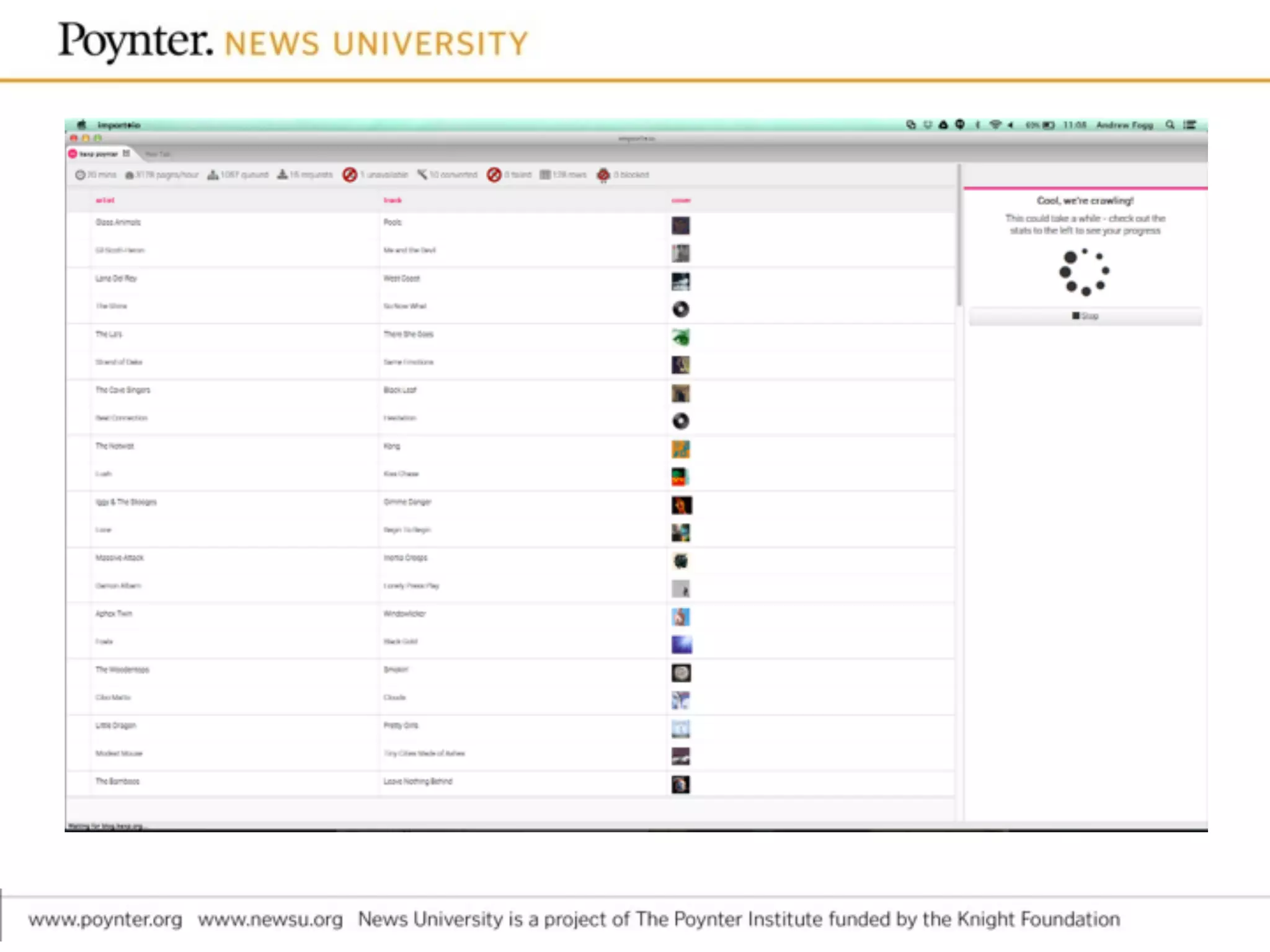This screenshot has height=952, width=1270.
Task: Open the import.io application menu
Action: (118, 125)
